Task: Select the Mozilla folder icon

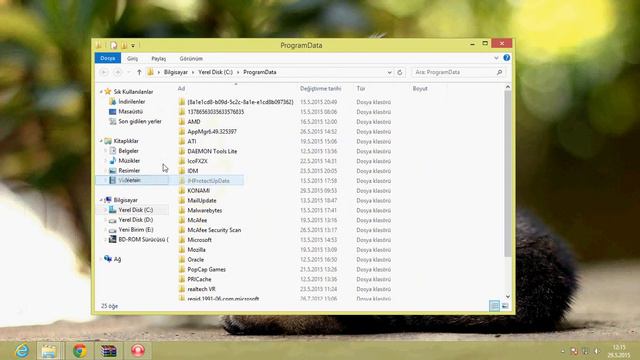Action: point(182,249)
